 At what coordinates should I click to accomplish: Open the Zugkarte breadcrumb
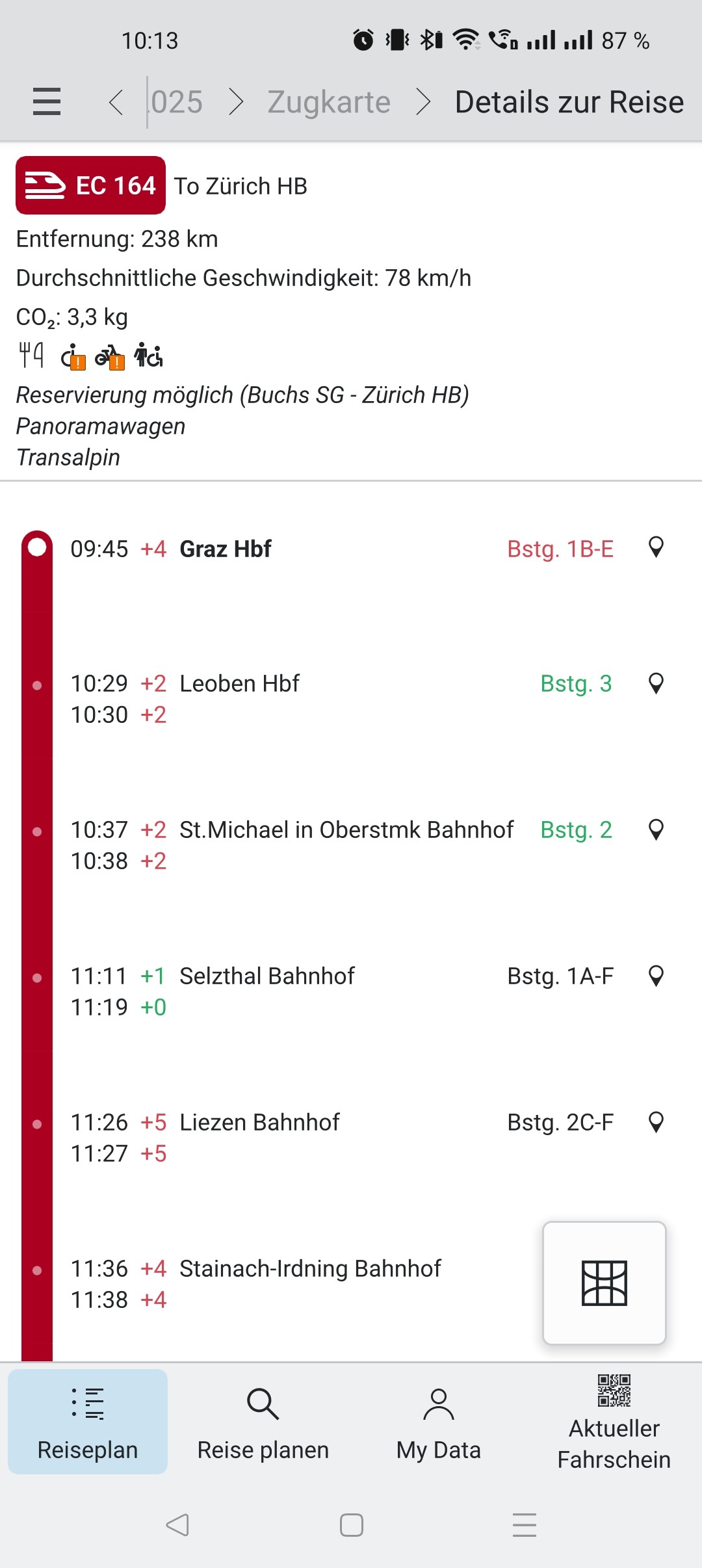[x=329, y=102]
